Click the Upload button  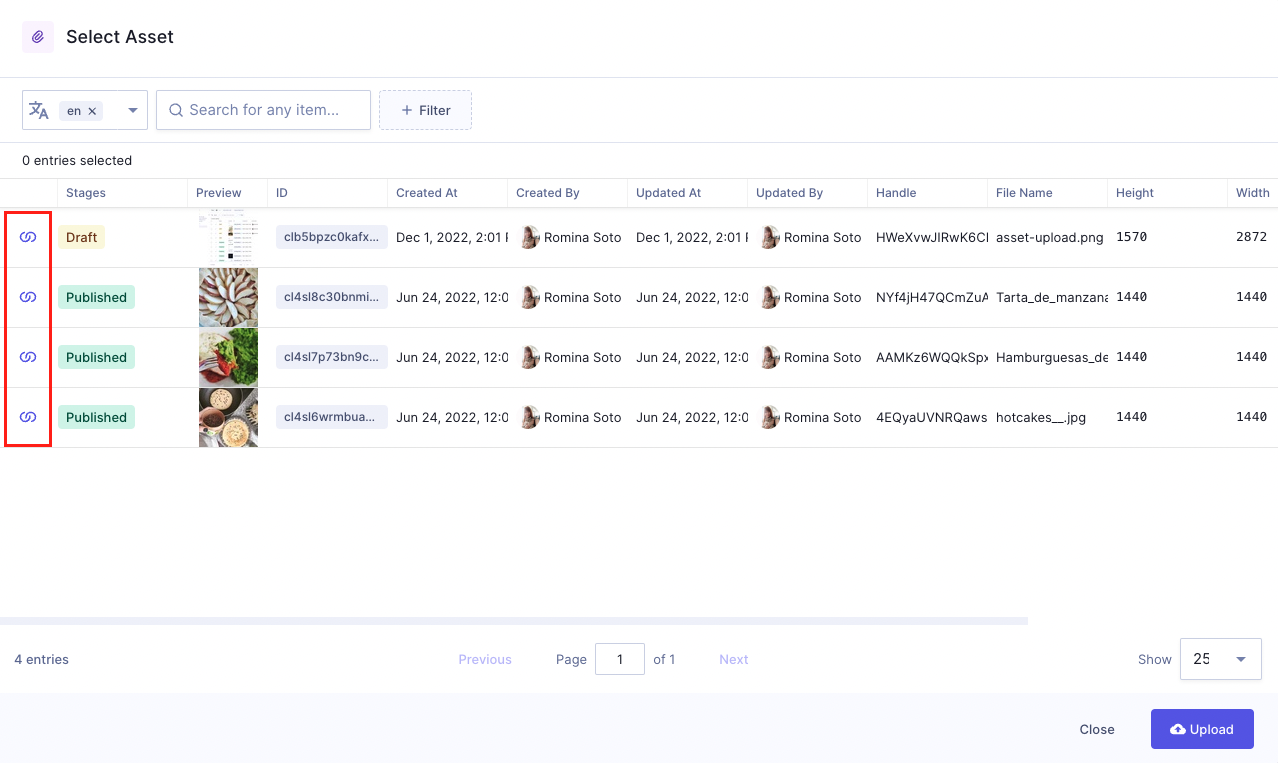tap(1201, 729)
